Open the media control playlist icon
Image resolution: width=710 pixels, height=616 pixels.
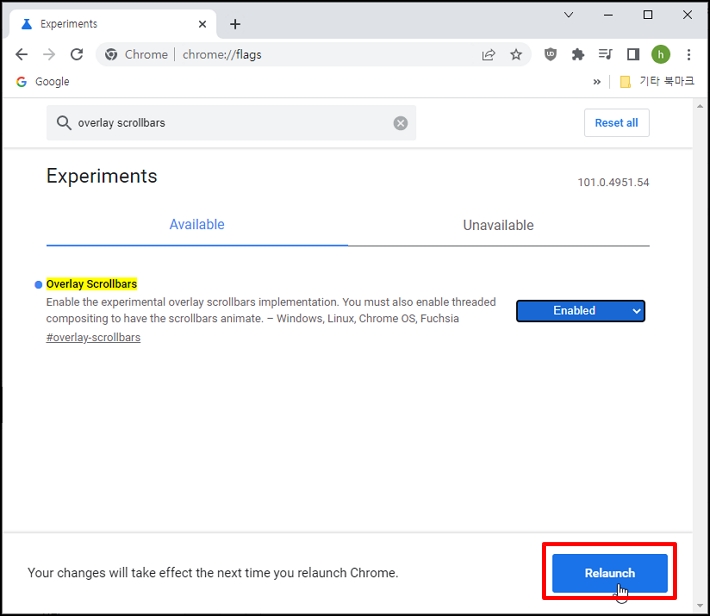605,55
